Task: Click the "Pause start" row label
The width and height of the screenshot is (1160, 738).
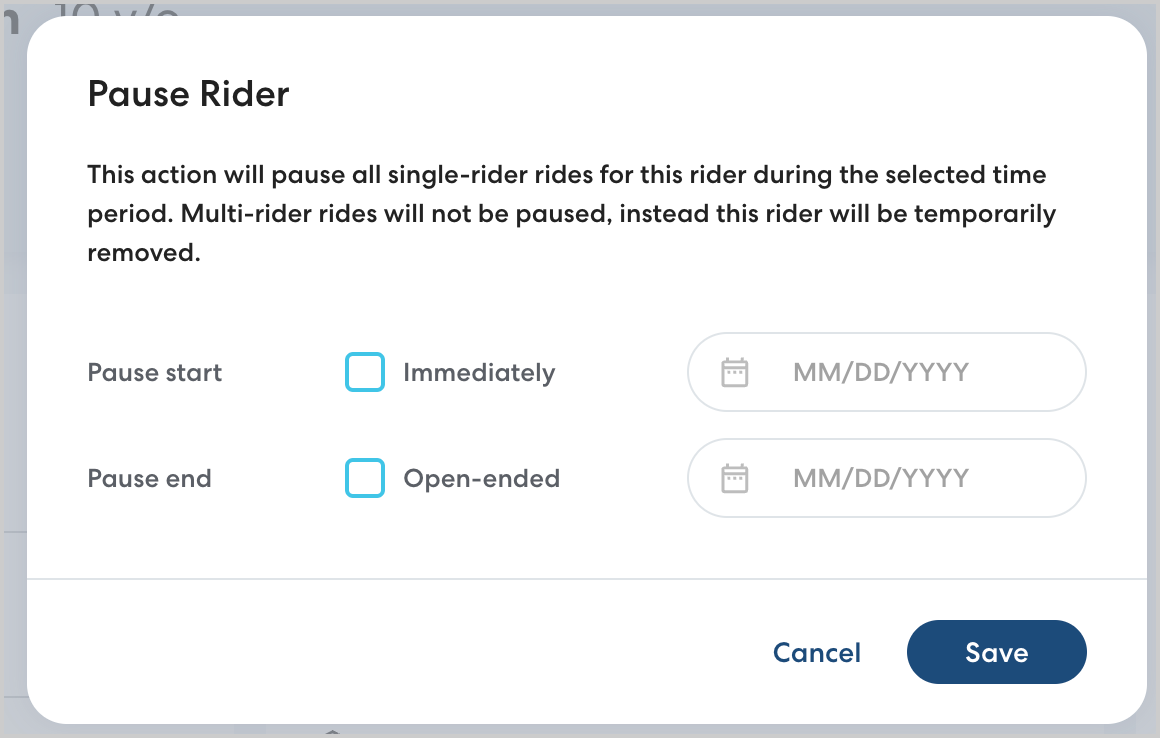Action: point(155,373)
